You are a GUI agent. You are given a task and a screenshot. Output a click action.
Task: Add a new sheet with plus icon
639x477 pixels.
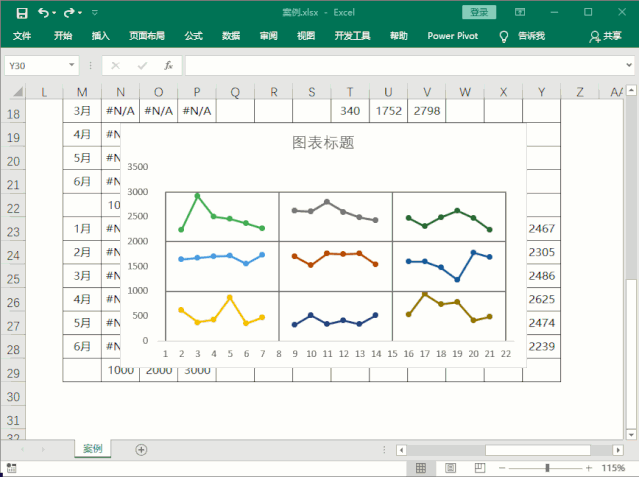(x=141, y=450)
